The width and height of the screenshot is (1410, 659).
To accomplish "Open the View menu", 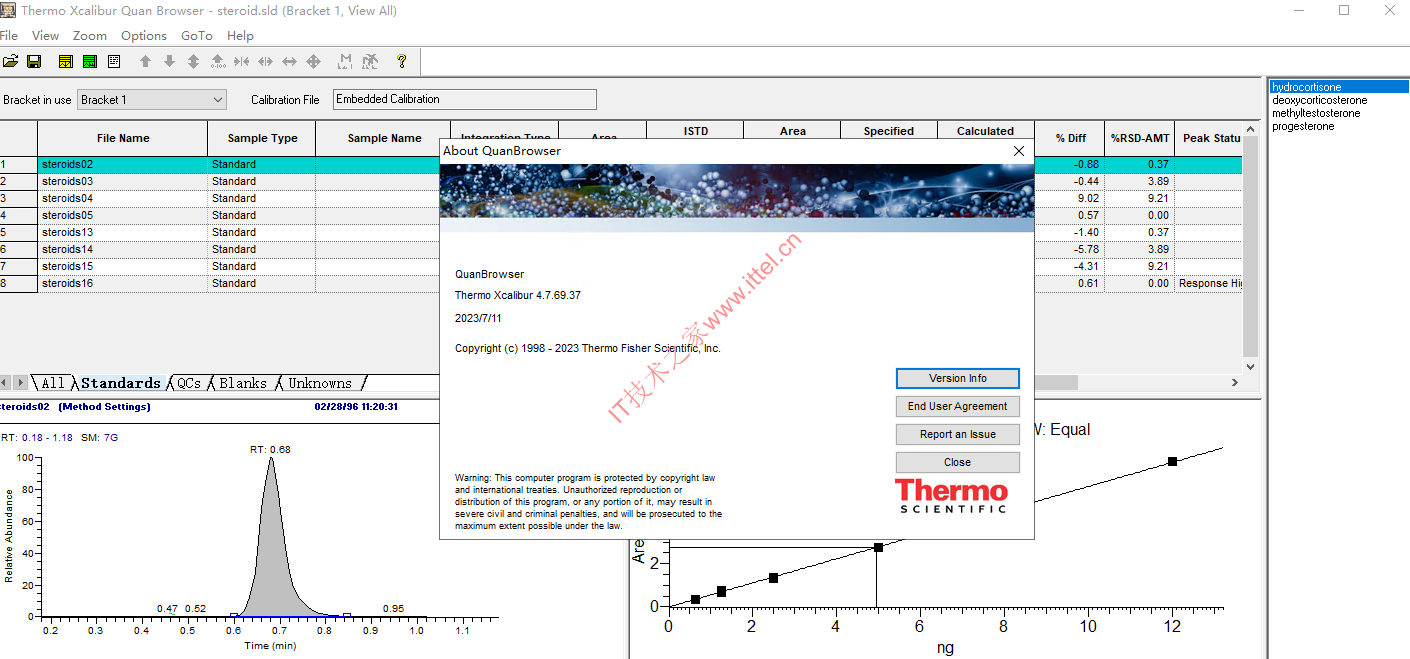I will [45, 36].
